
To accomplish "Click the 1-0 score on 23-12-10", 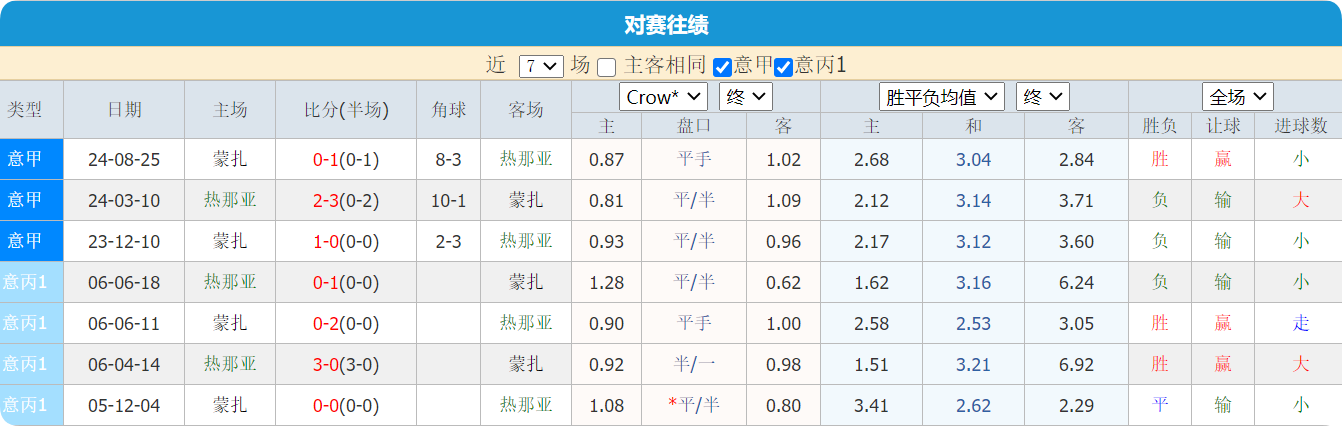I will point(326,241).
